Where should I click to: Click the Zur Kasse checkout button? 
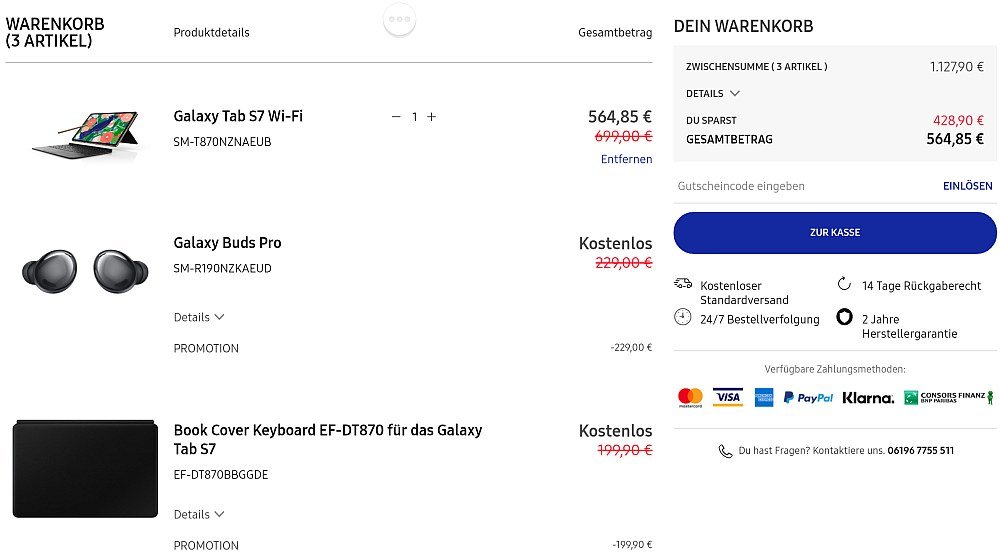(x=835, y=233)
